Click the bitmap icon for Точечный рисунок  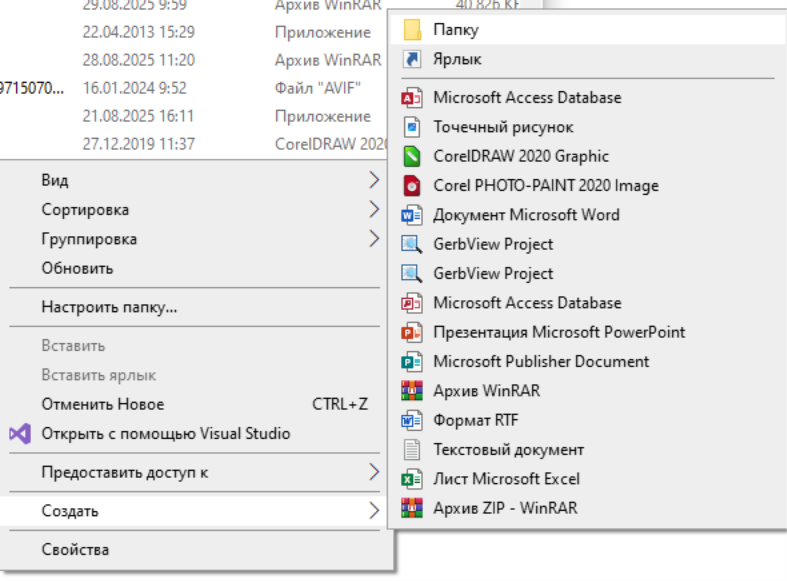point(412,127)
